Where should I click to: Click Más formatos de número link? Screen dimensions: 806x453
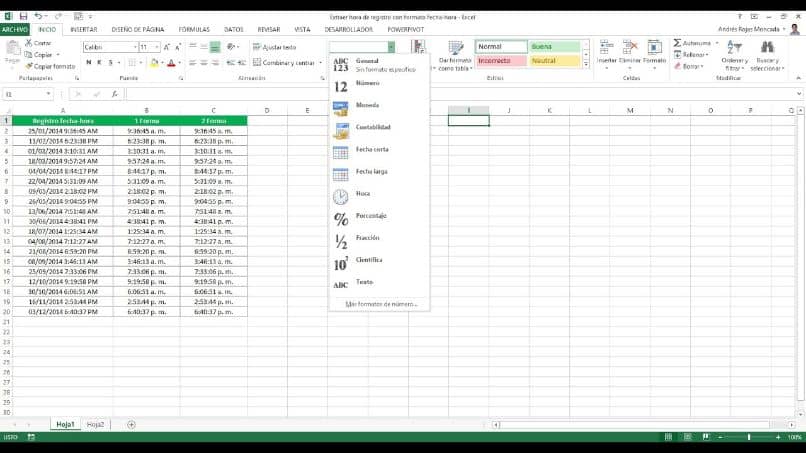[381, 304]
